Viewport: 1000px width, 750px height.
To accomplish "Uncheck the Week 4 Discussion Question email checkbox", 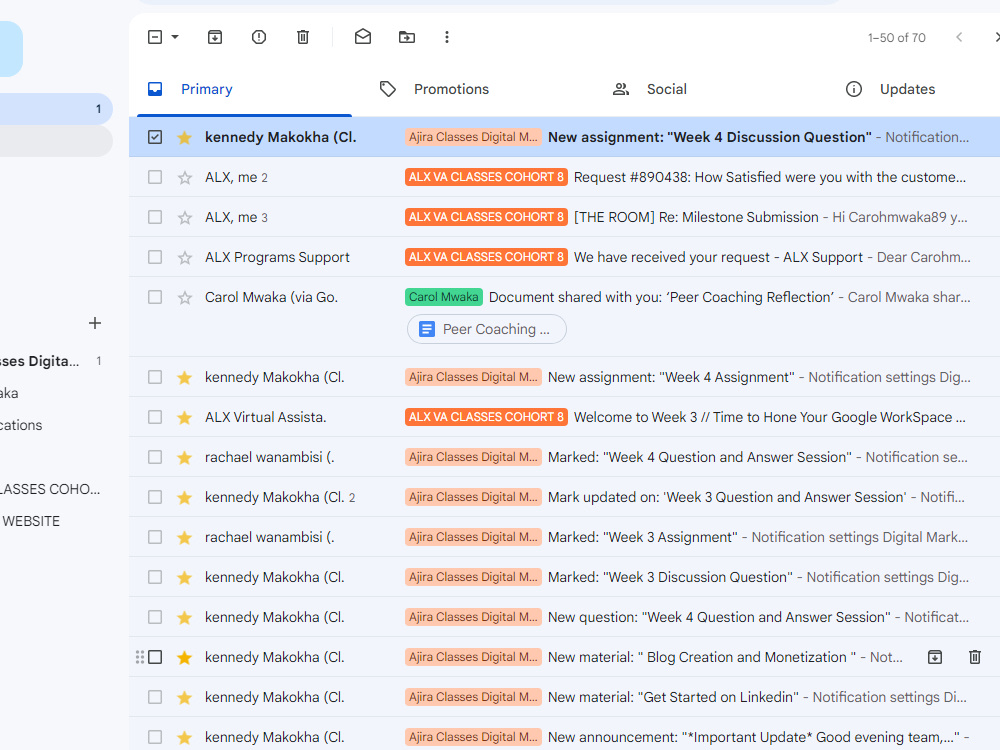I will [155, 137].
